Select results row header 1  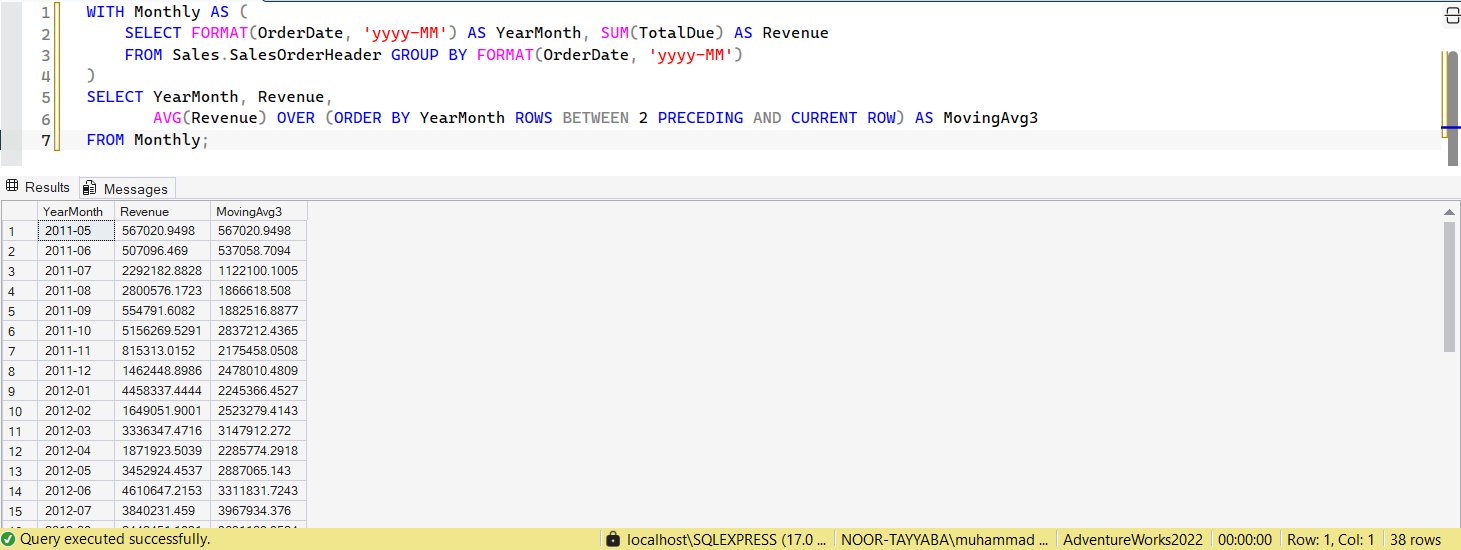(19, 231)
